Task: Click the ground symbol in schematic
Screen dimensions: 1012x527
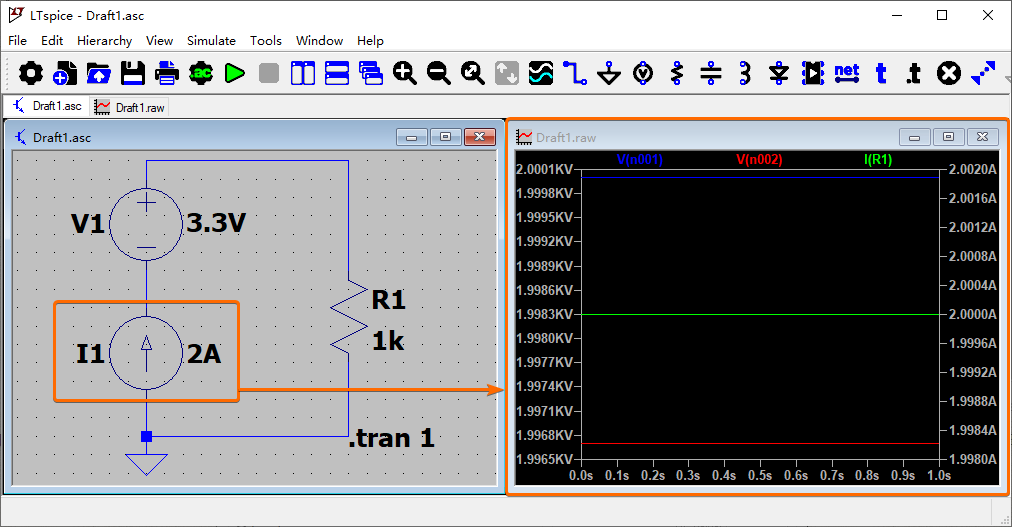Action: pos(147,464)
